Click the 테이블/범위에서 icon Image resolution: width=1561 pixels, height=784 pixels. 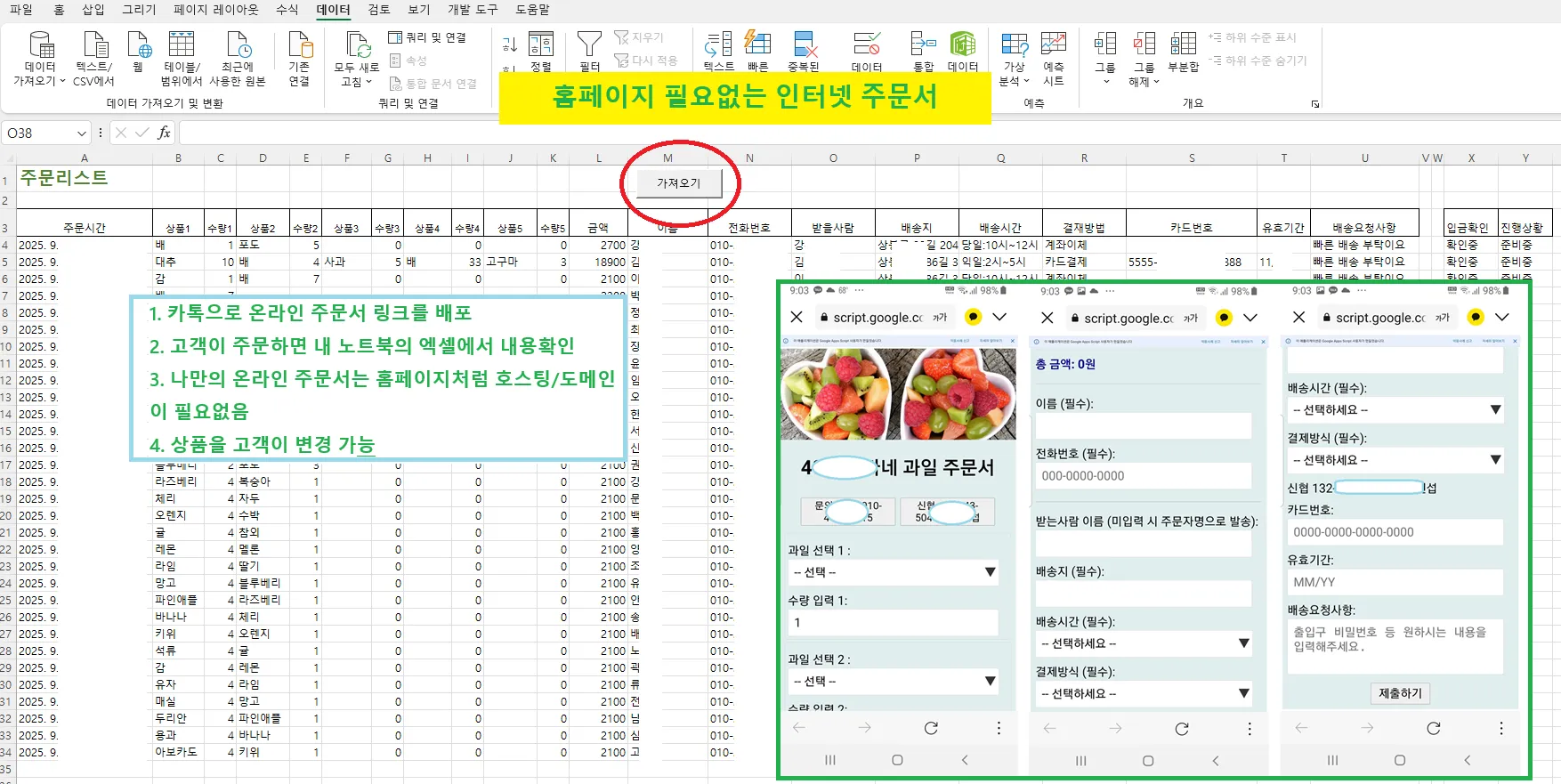[182, 45]
